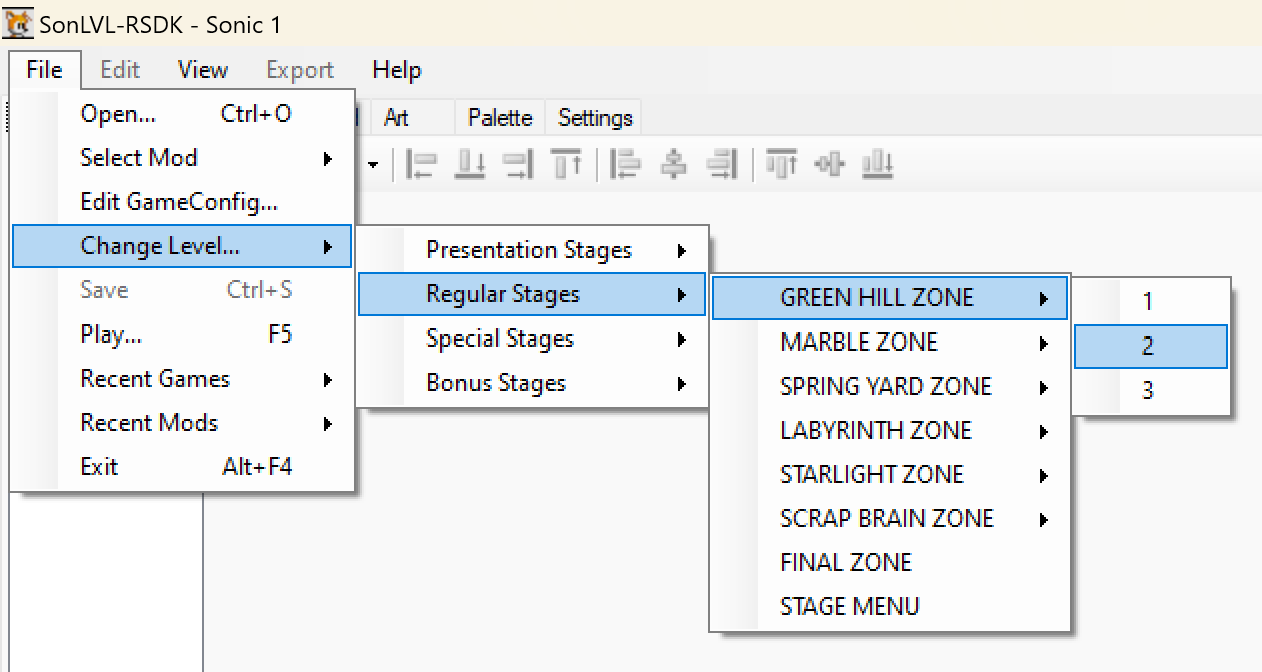Select the last distribute alignment icon
The height and width of the screenshot is (672, 1262).
(877, 164)
